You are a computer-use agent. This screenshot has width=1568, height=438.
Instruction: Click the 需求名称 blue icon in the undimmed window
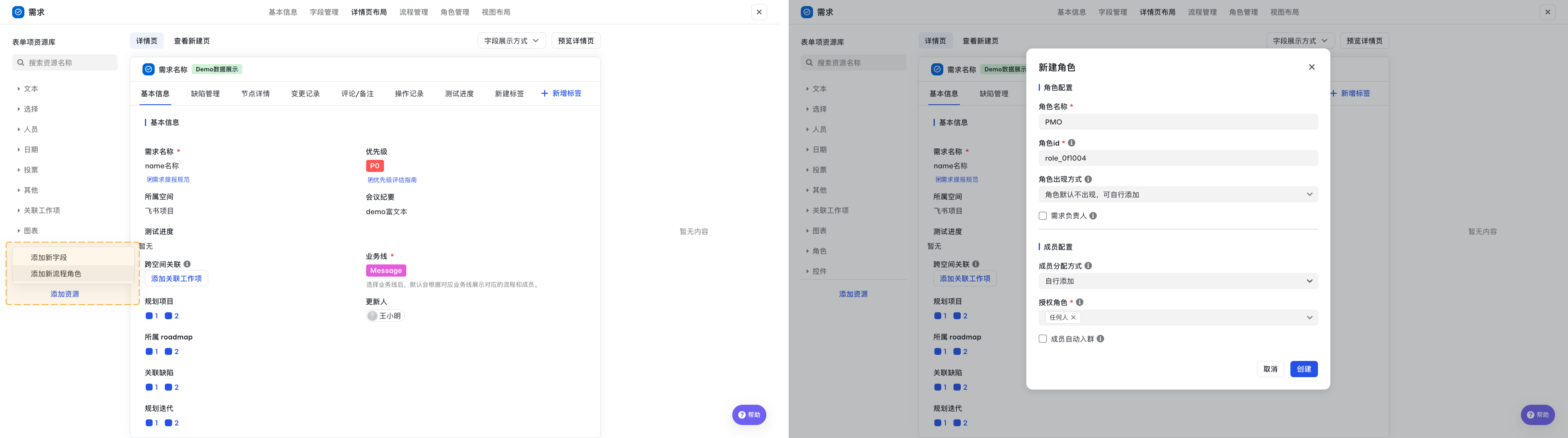coord(149,69)
